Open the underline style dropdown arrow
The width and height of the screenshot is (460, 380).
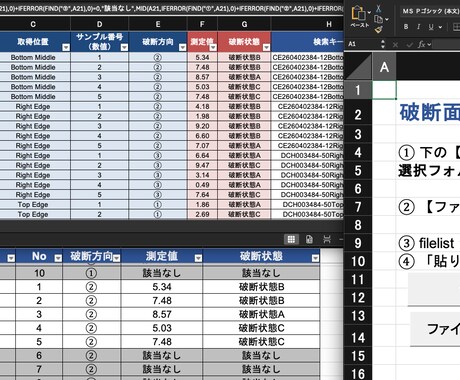point(440,27)
